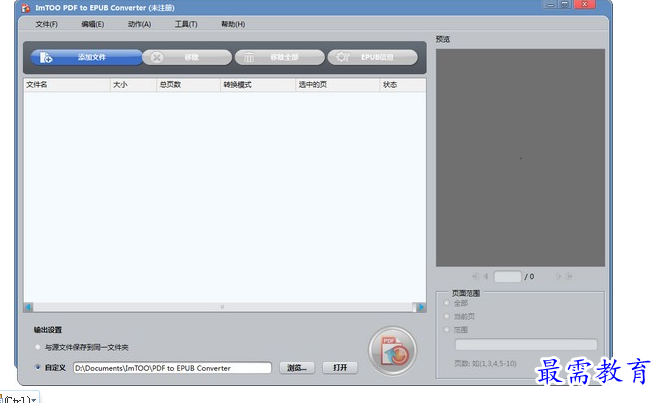Click the 选中的页 column header
This screenshot has height=403, width=659.
pos(337,85)
